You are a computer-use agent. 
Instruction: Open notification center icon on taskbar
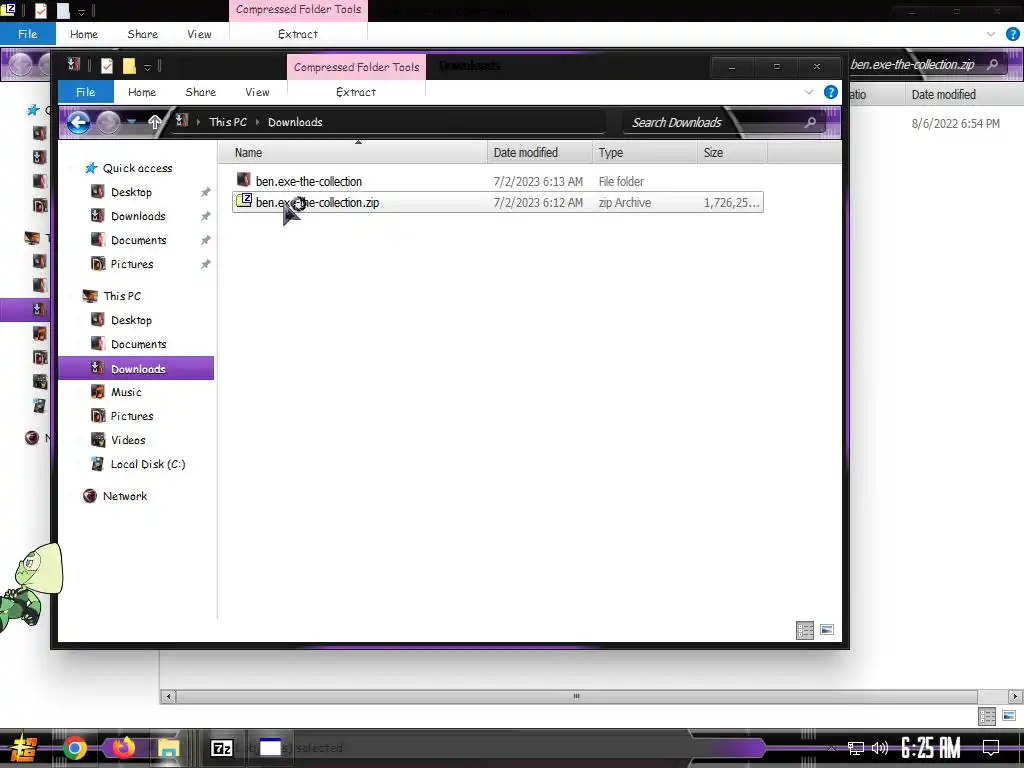click(x=991, y=748)
